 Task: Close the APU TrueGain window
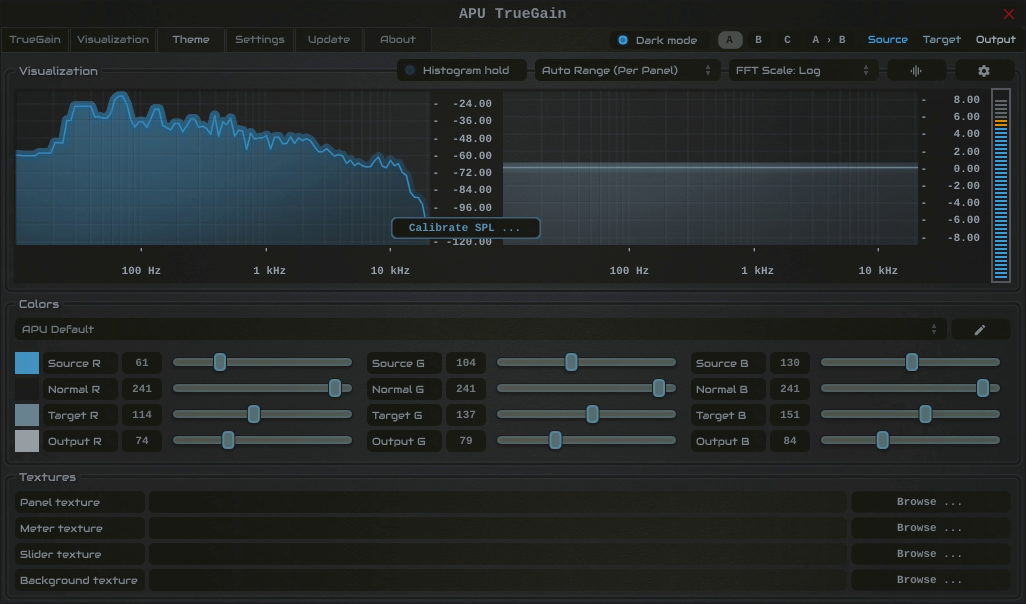1008,14
